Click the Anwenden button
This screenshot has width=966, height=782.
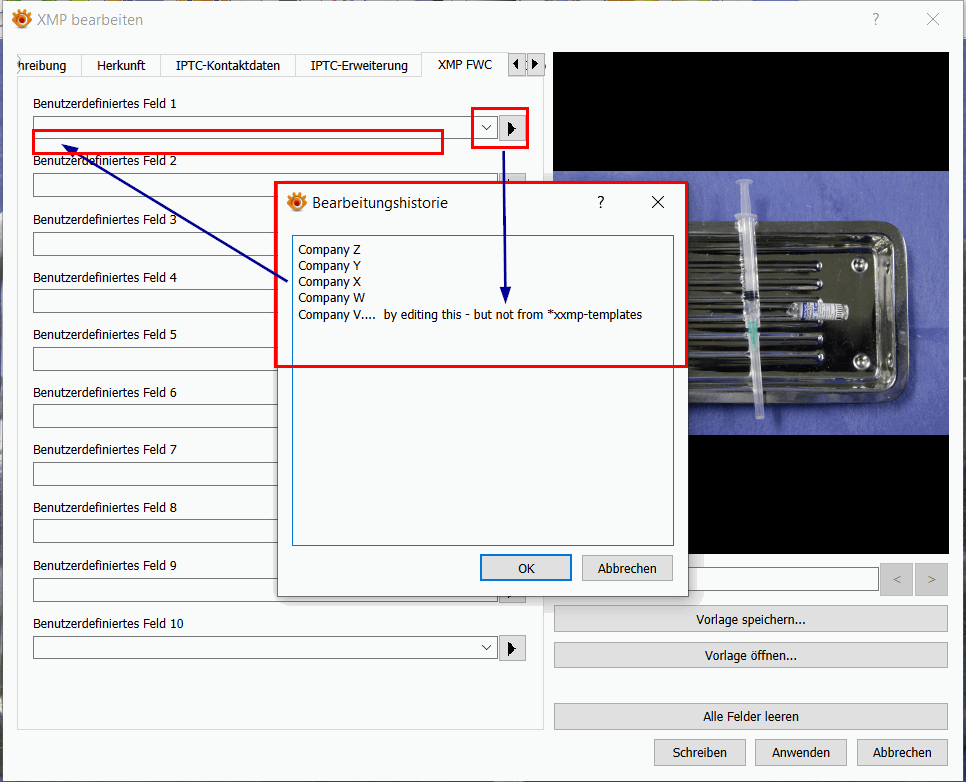(x=801, y=752)
